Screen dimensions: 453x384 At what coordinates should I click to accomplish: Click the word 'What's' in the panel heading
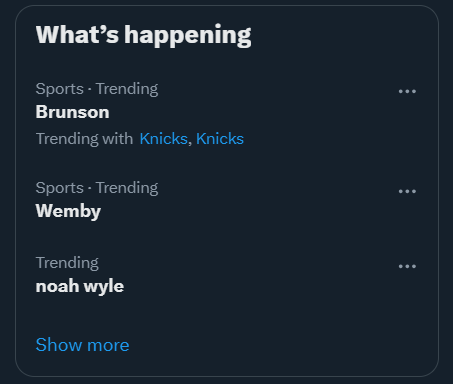77,35
